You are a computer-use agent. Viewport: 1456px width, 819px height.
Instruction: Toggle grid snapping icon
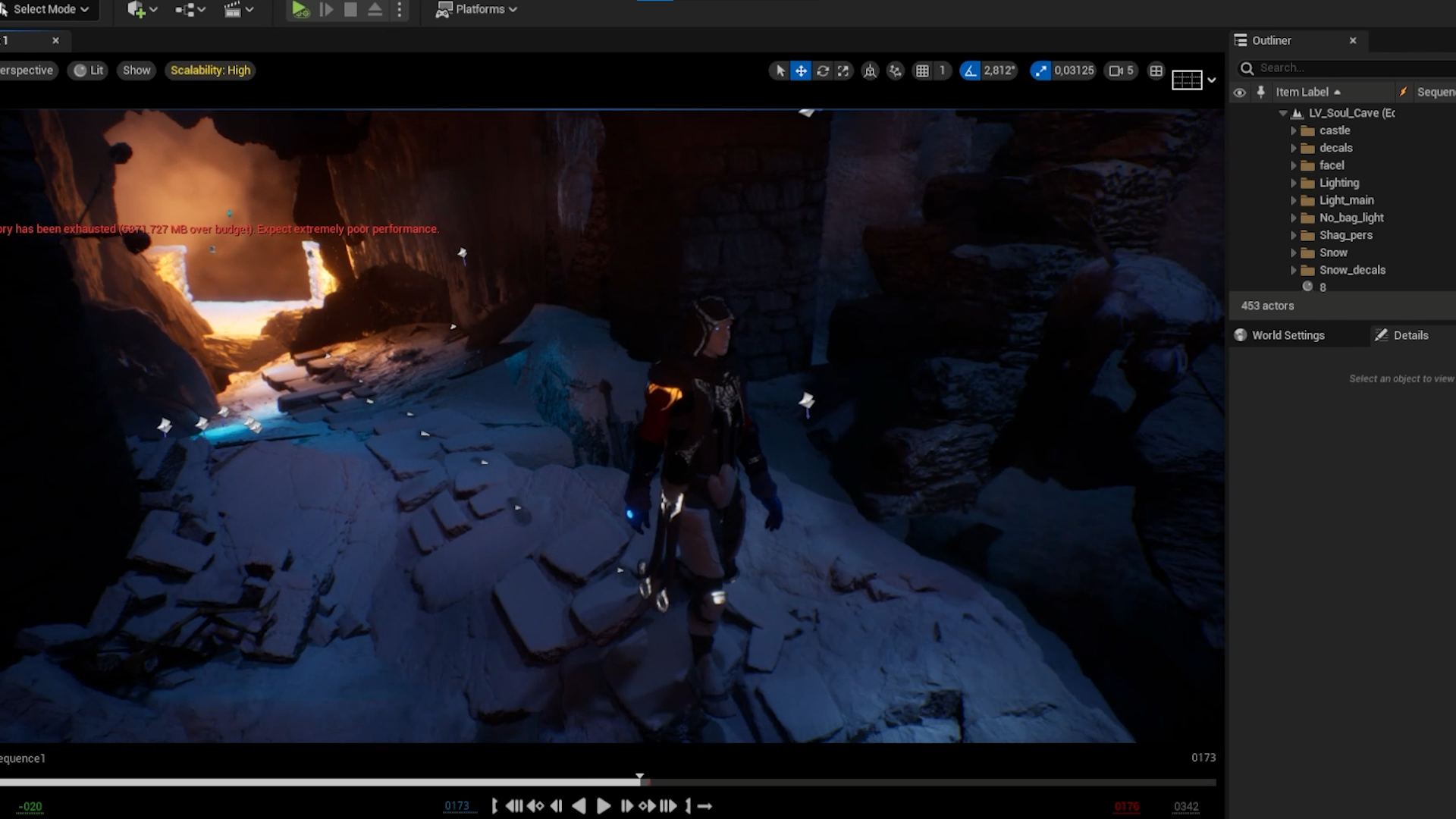(922, 71)
